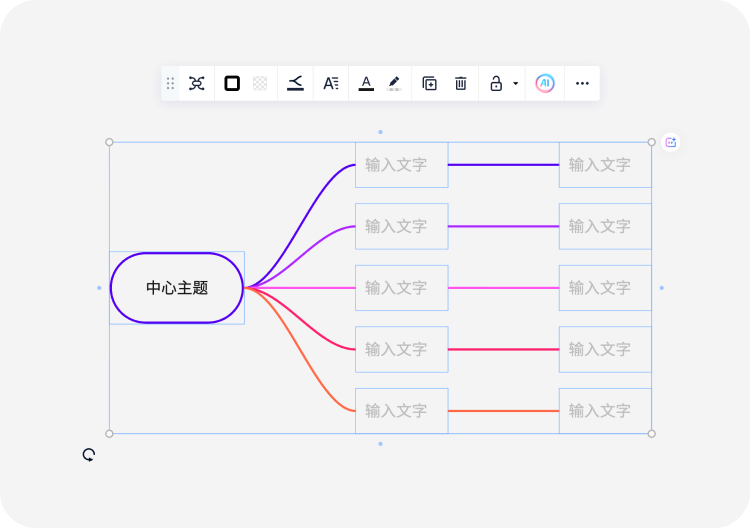Select the black border style icon
The height and width of the screenshot is (528, 750).
(x=232, y=83)
